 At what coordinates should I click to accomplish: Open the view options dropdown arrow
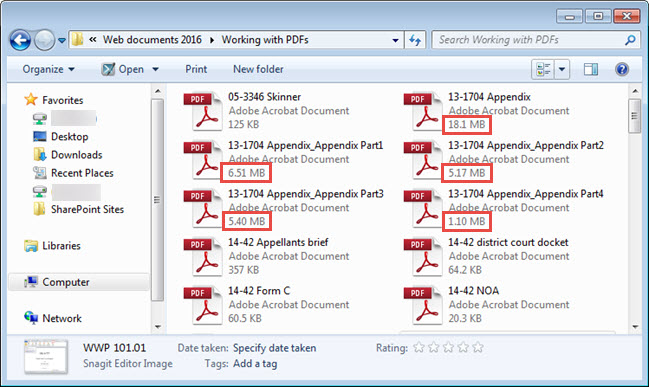click(x=562, y=69)
